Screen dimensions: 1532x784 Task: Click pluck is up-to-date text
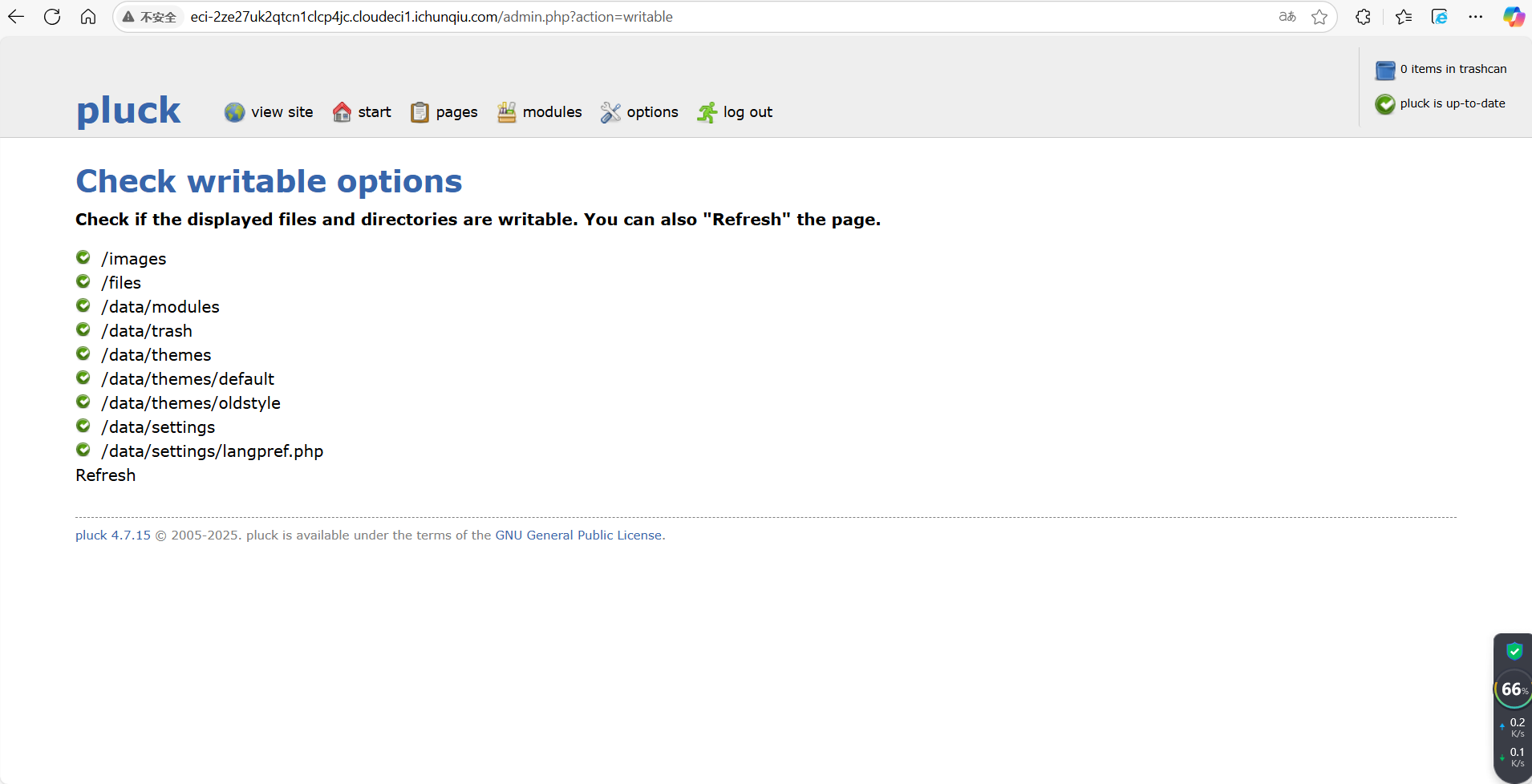click(1453, 103)
